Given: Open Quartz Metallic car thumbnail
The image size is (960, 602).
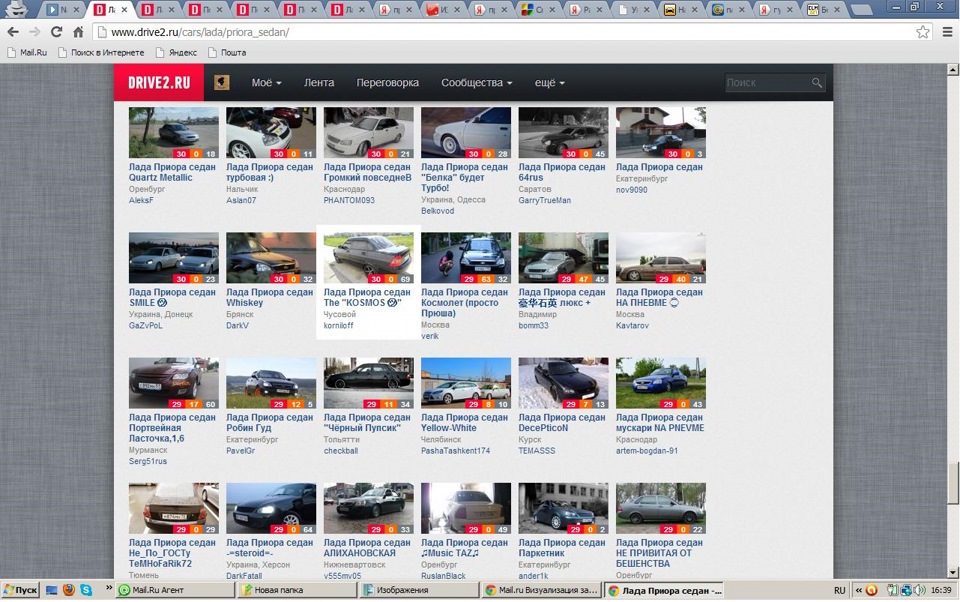Looking at the screenshot, I should point(173,133).
